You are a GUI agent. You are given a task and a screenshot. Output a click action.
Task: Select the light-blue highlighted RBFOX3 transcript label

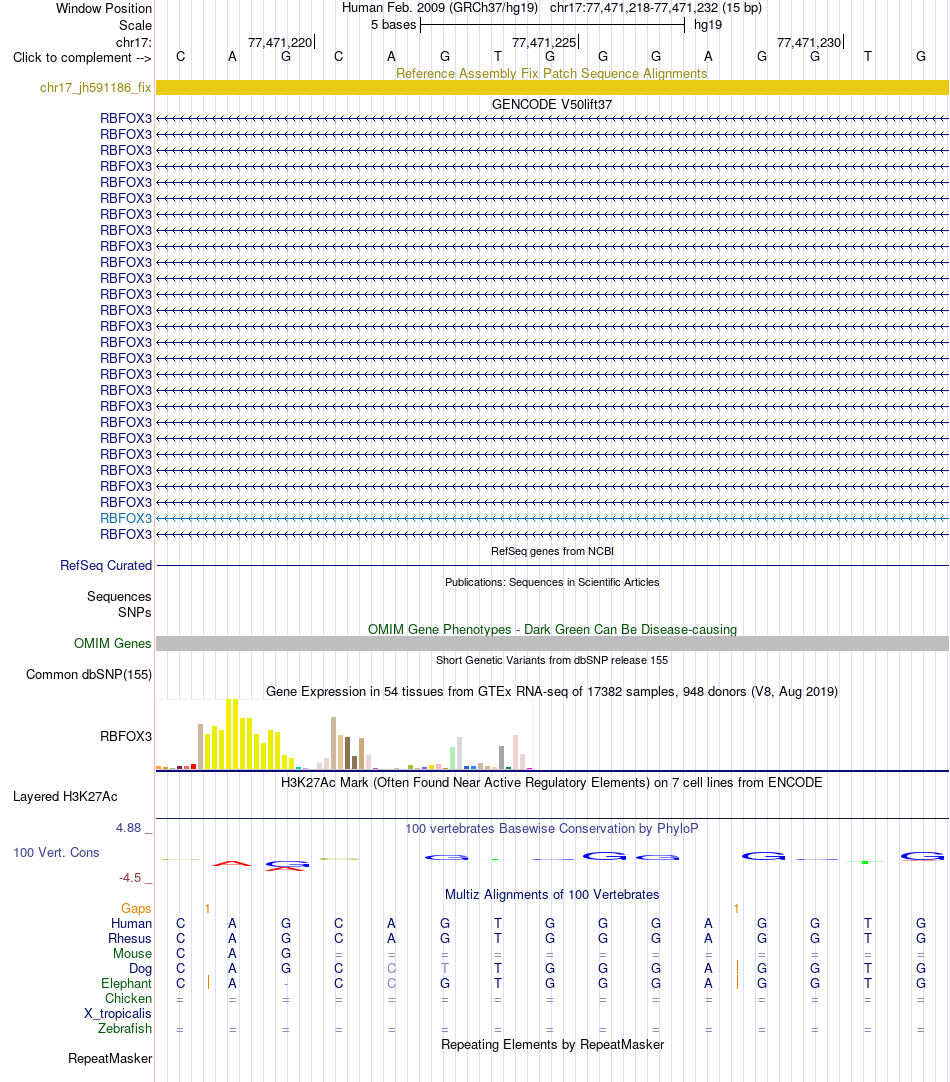pos(126,518)
